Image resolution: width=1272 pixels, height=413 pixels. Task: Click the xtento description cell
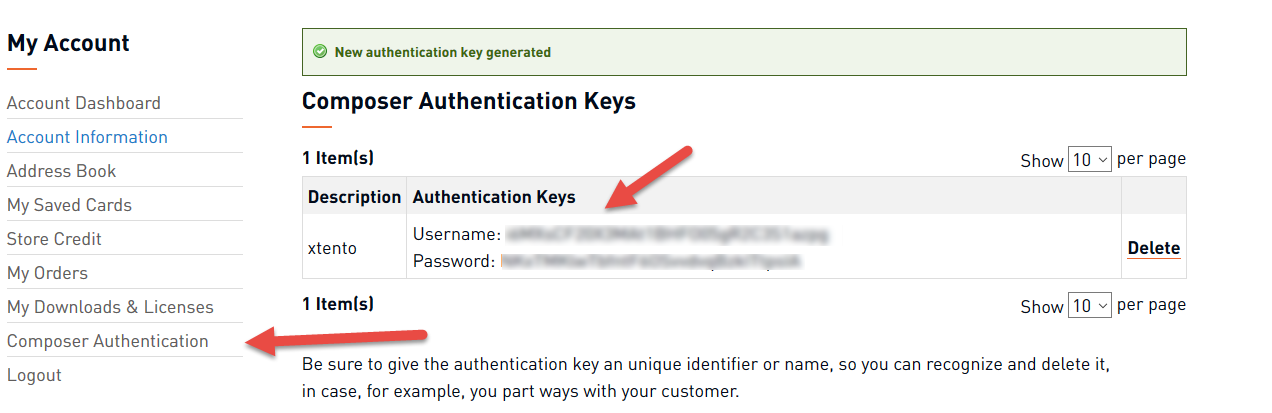[333, 248]
